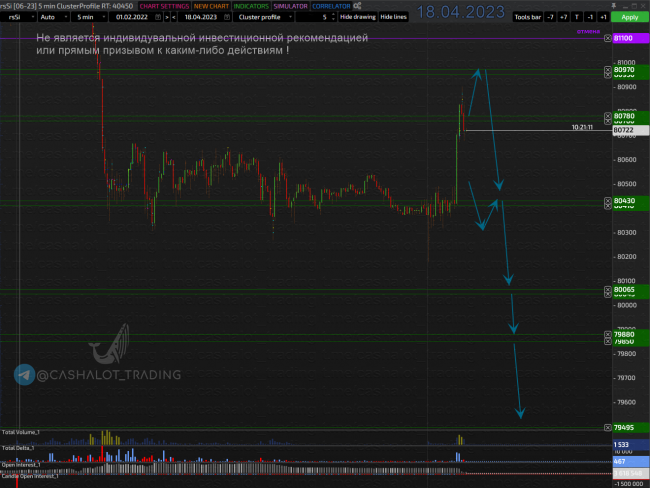Open the CORRELATOR tab
650x488 pixels.
(331, 6)
